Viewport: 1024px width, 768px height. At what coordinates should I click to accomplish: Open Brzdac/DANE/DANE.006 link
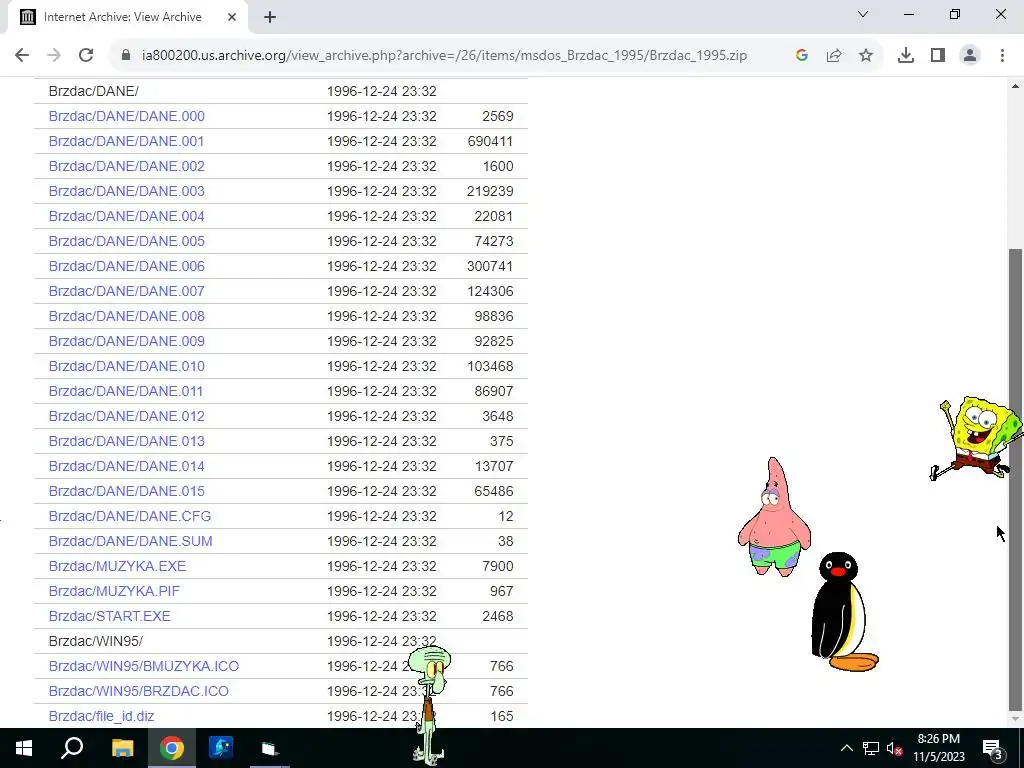click(x=127, y=266)
